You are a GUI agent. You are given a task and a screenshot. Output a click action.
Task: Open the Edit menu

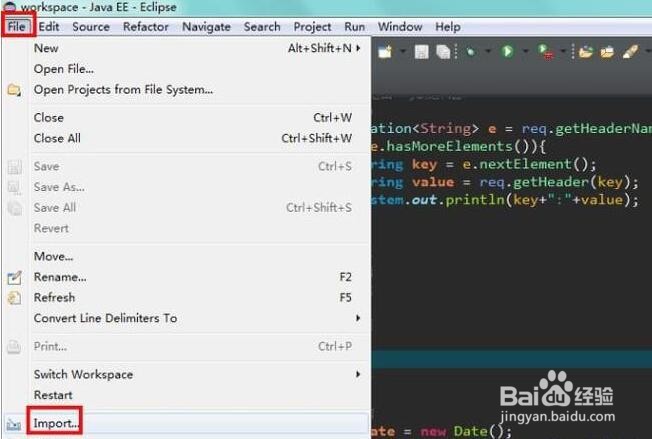(49, 27)
